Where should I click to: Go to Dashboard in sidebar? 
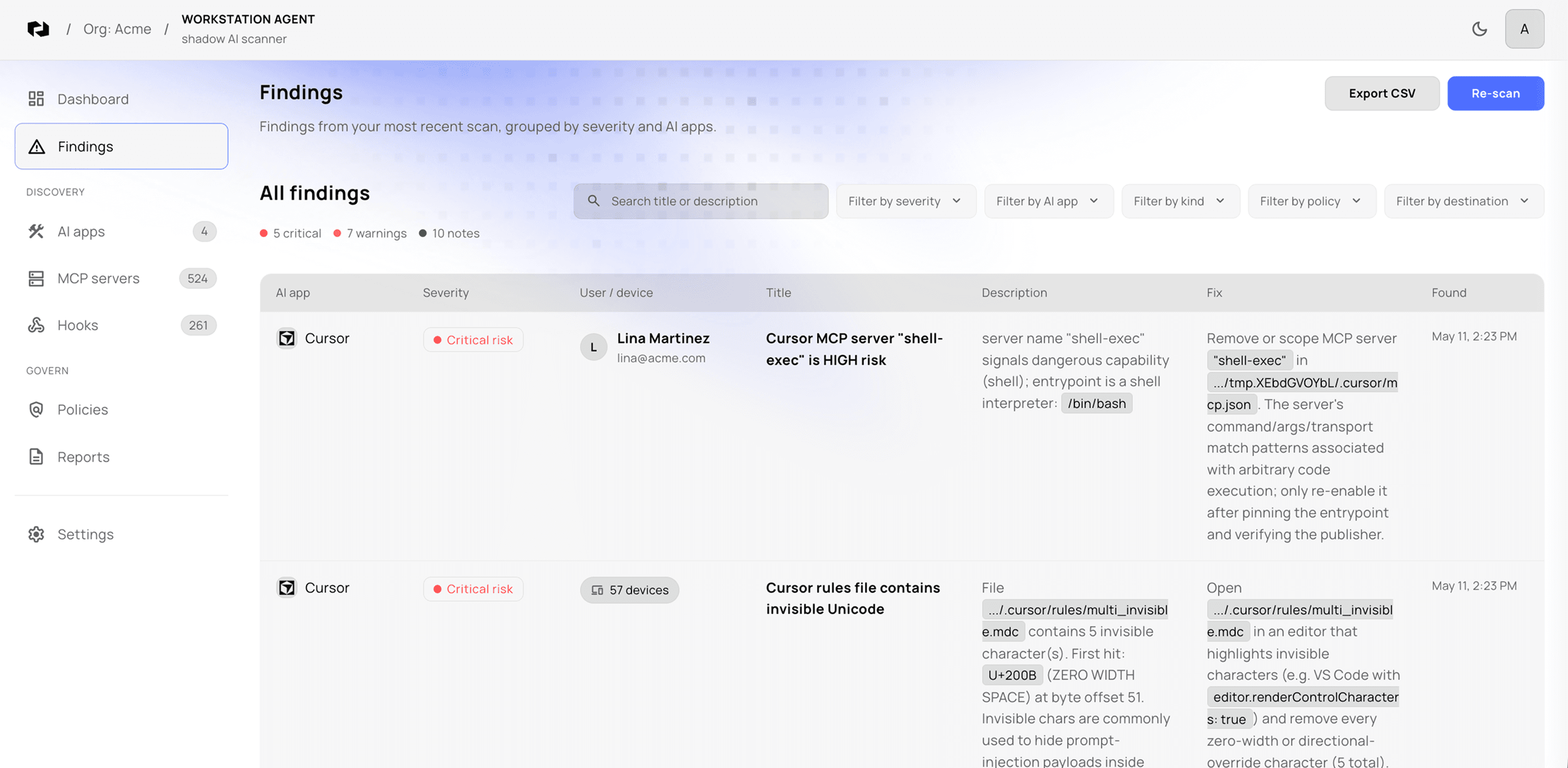click(121, 99)
